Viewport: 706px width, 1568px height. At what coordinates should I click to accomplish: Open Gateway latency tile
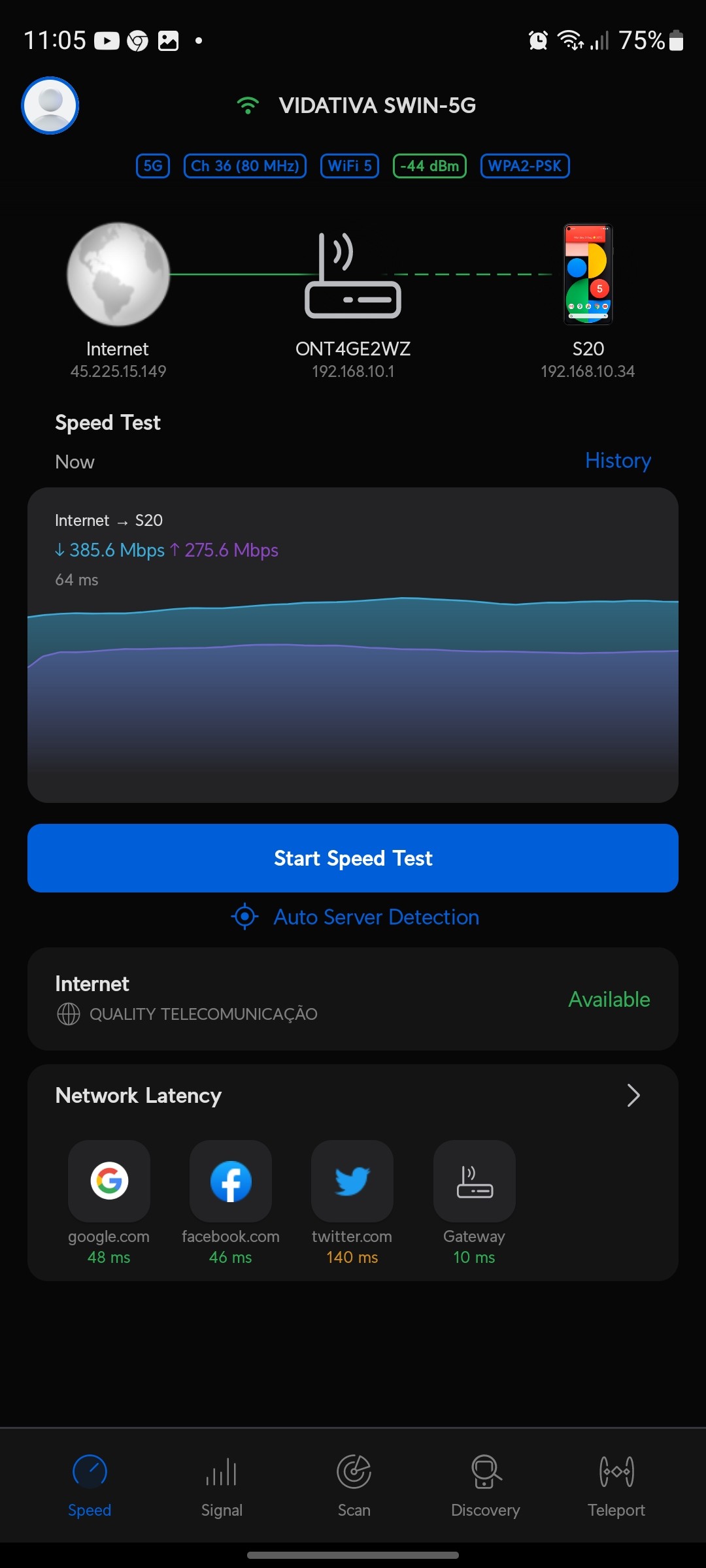pyautogui.click(x=475, y=1181)
